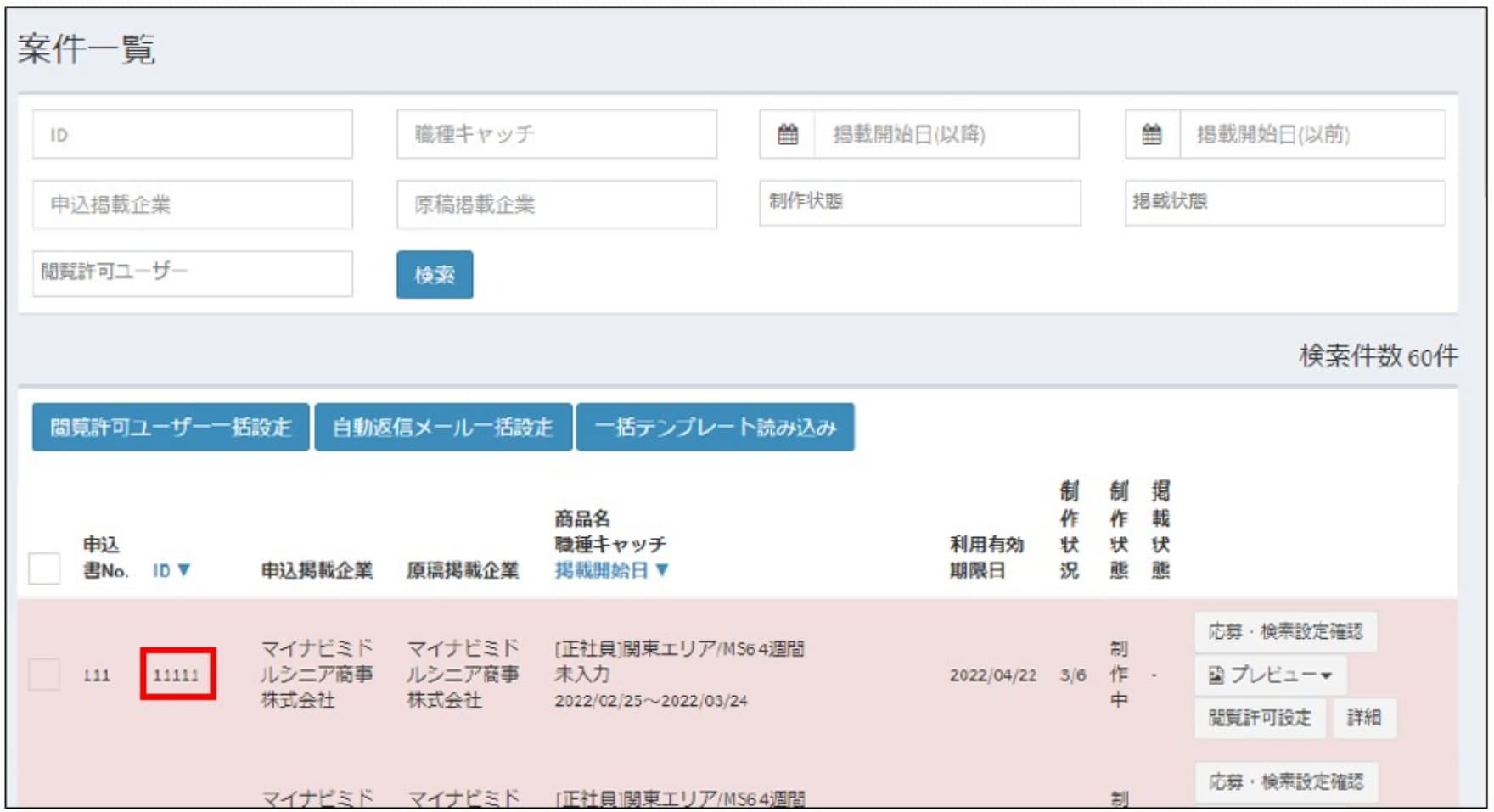Open the 掲載状態 filter dropdown
1494x812 pixels.
point(1284,203)
